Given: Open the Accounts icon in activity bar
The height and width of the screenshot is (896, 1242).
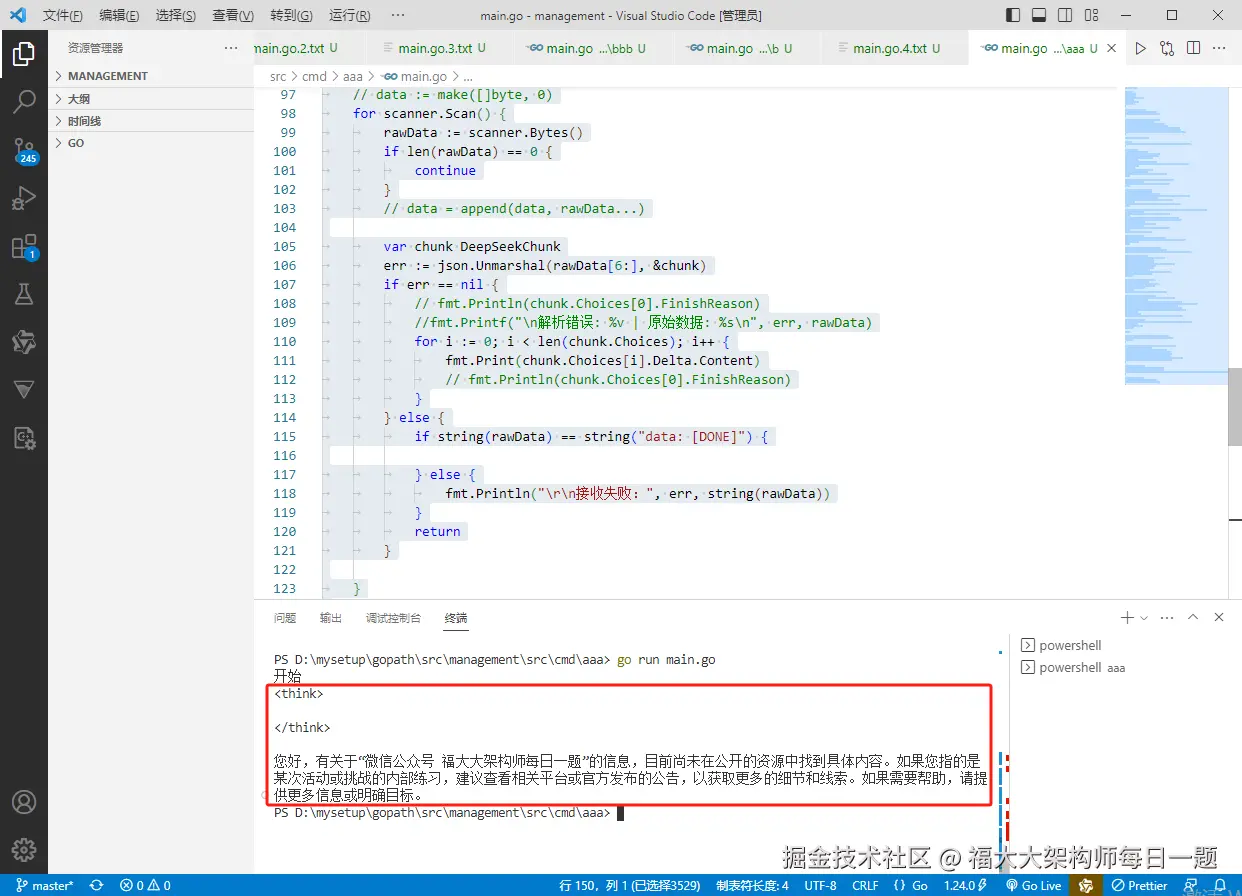Looking at the screenshot, I should (x=24, y=802).
